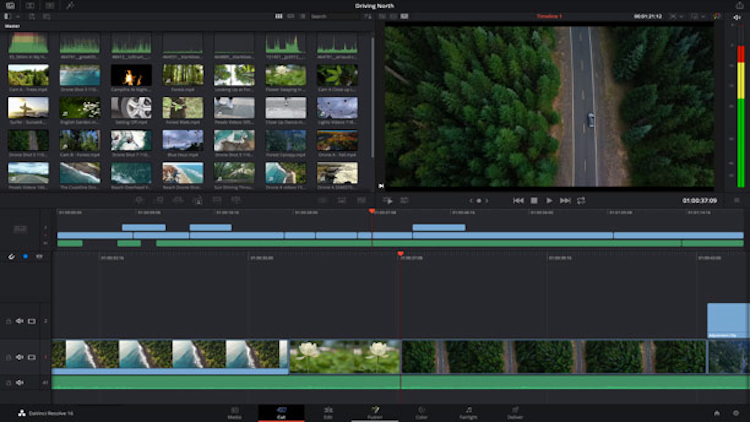Switch media pool to filmstrip view

point(291,16)
